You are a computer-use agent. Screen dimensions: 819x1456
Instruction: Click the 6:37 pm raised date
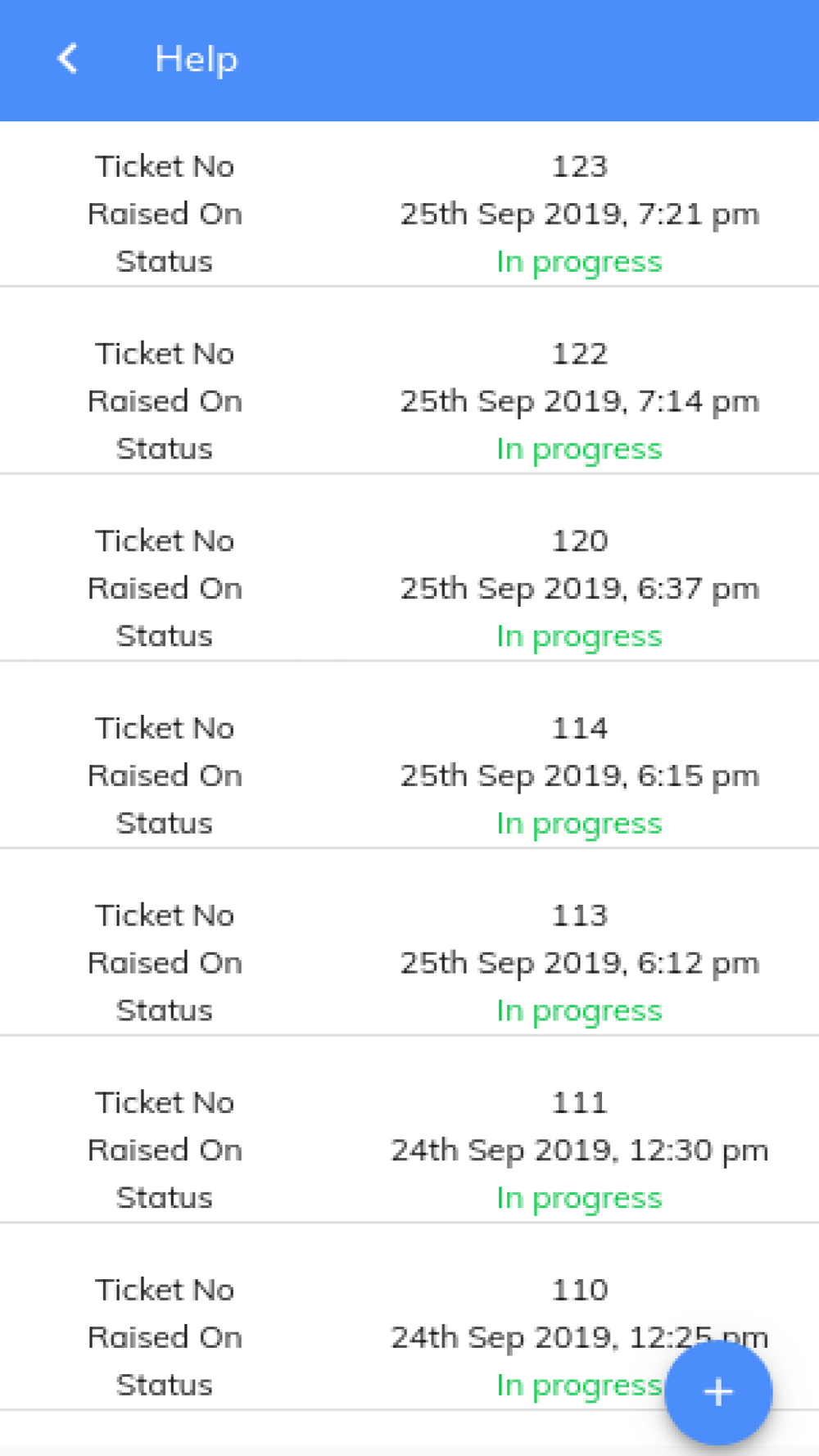[x=580, y=589]
